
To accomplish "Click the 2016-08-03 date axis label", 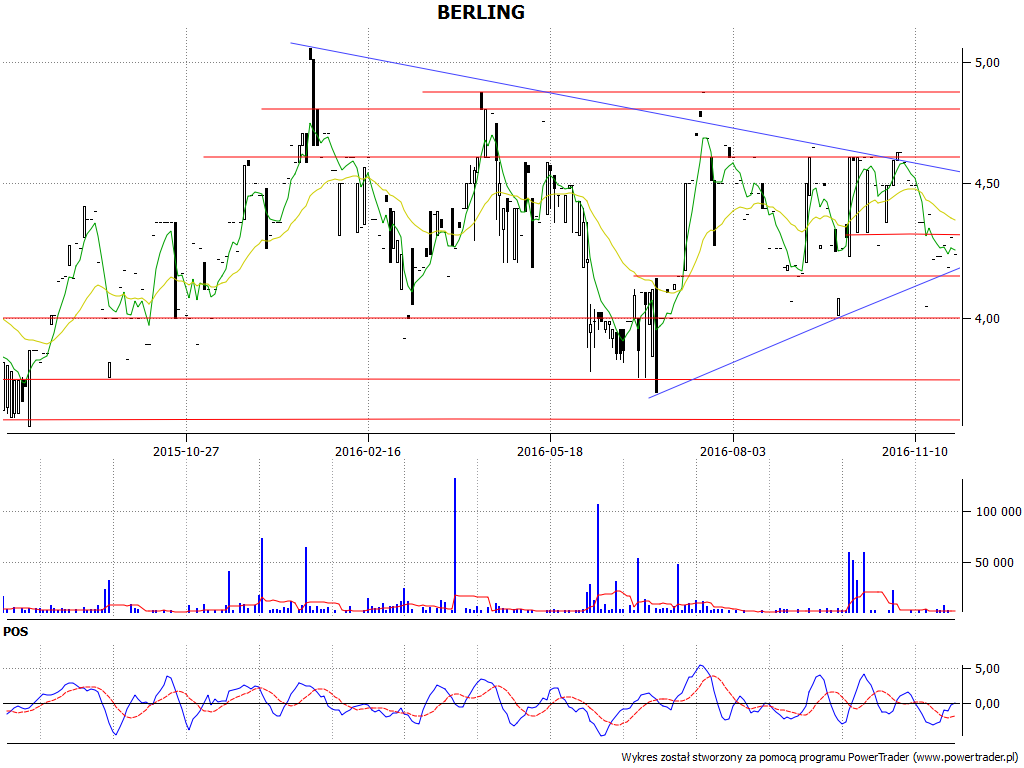I will point(733,451).
